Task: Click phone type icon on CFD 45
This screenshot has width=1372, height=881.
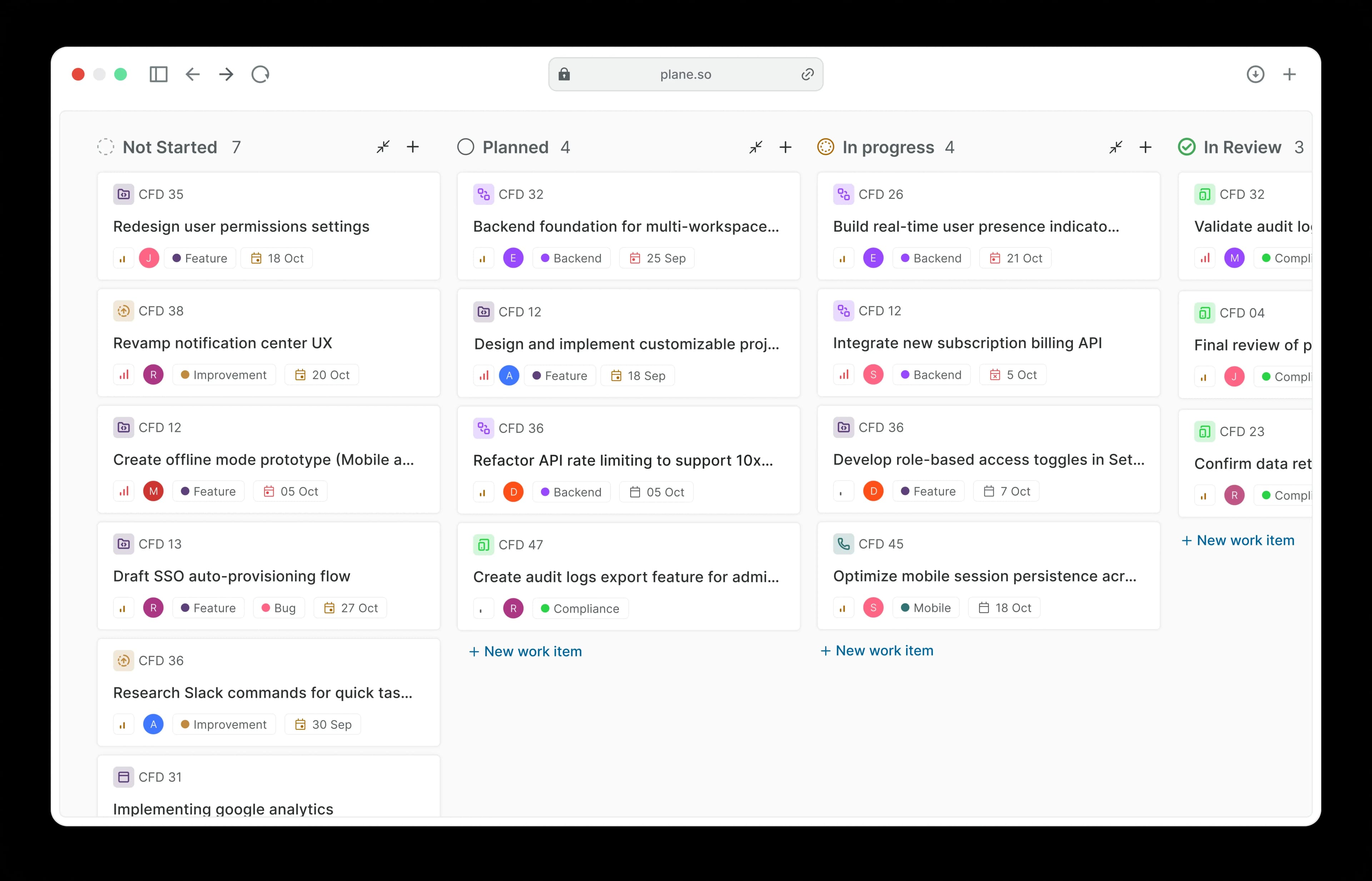Action: point(843,544)
